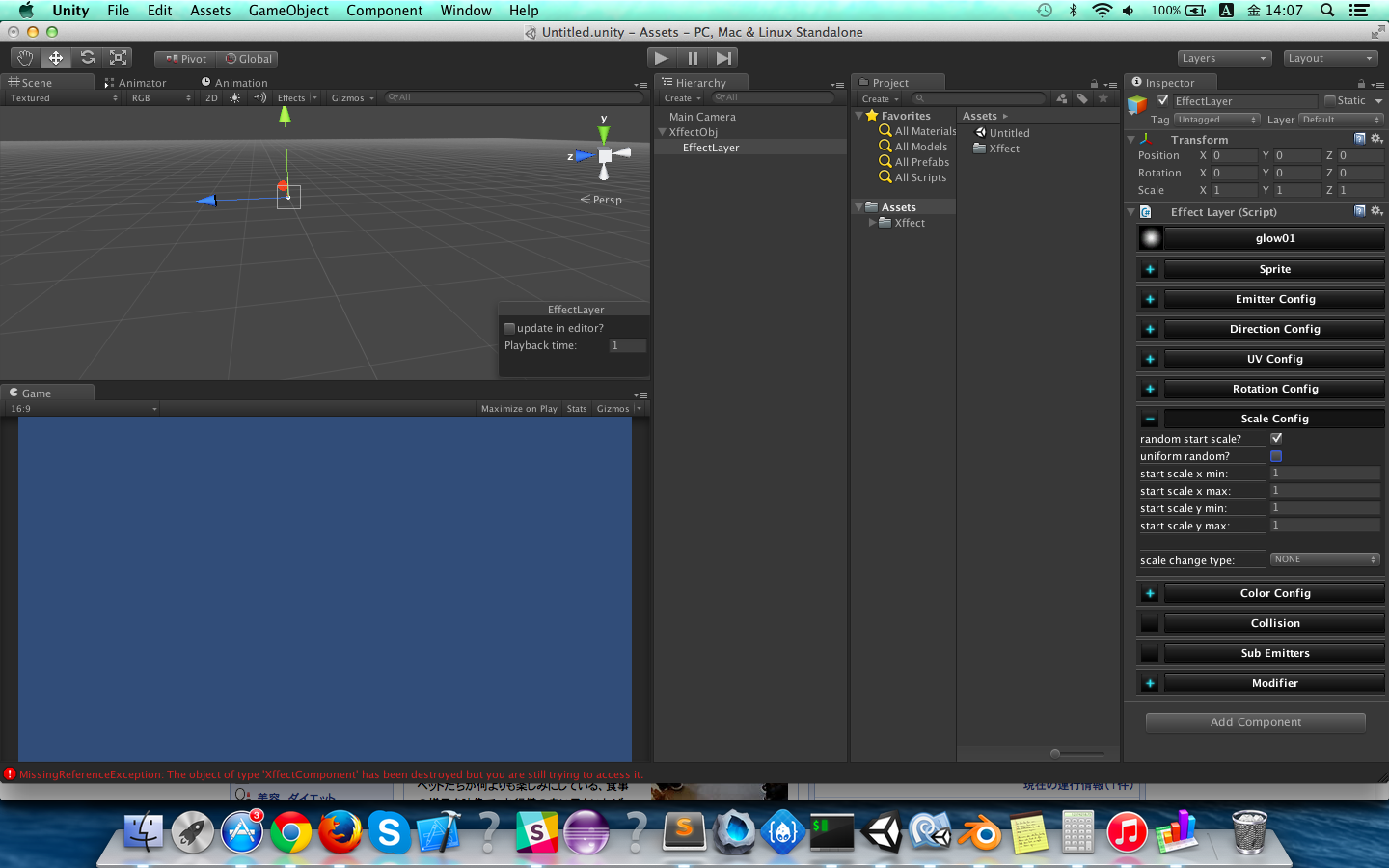This screenshot has height=868, width=1389.
Task: Click the Play button
Action: [x=661, y=58]
